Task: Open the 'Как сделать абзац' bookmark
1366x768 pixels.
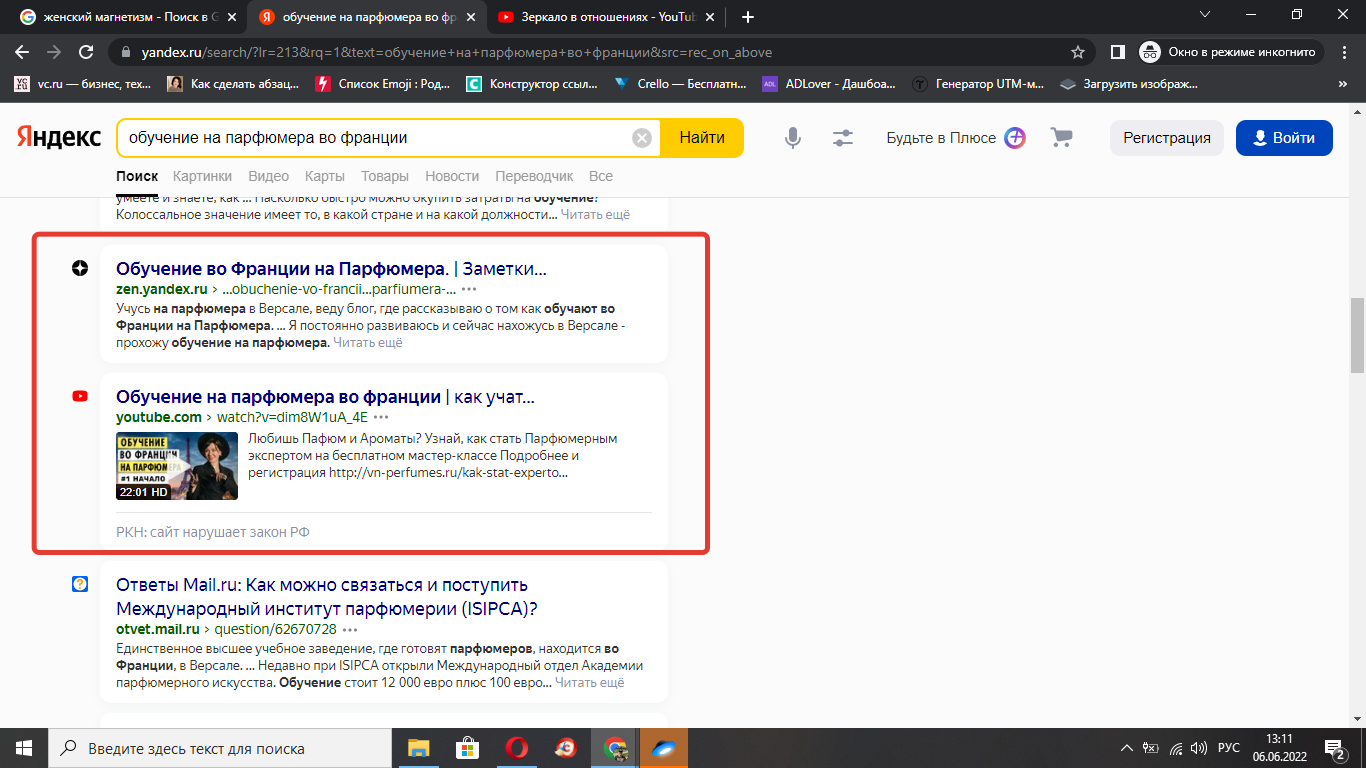Action: tap(233, 84)
